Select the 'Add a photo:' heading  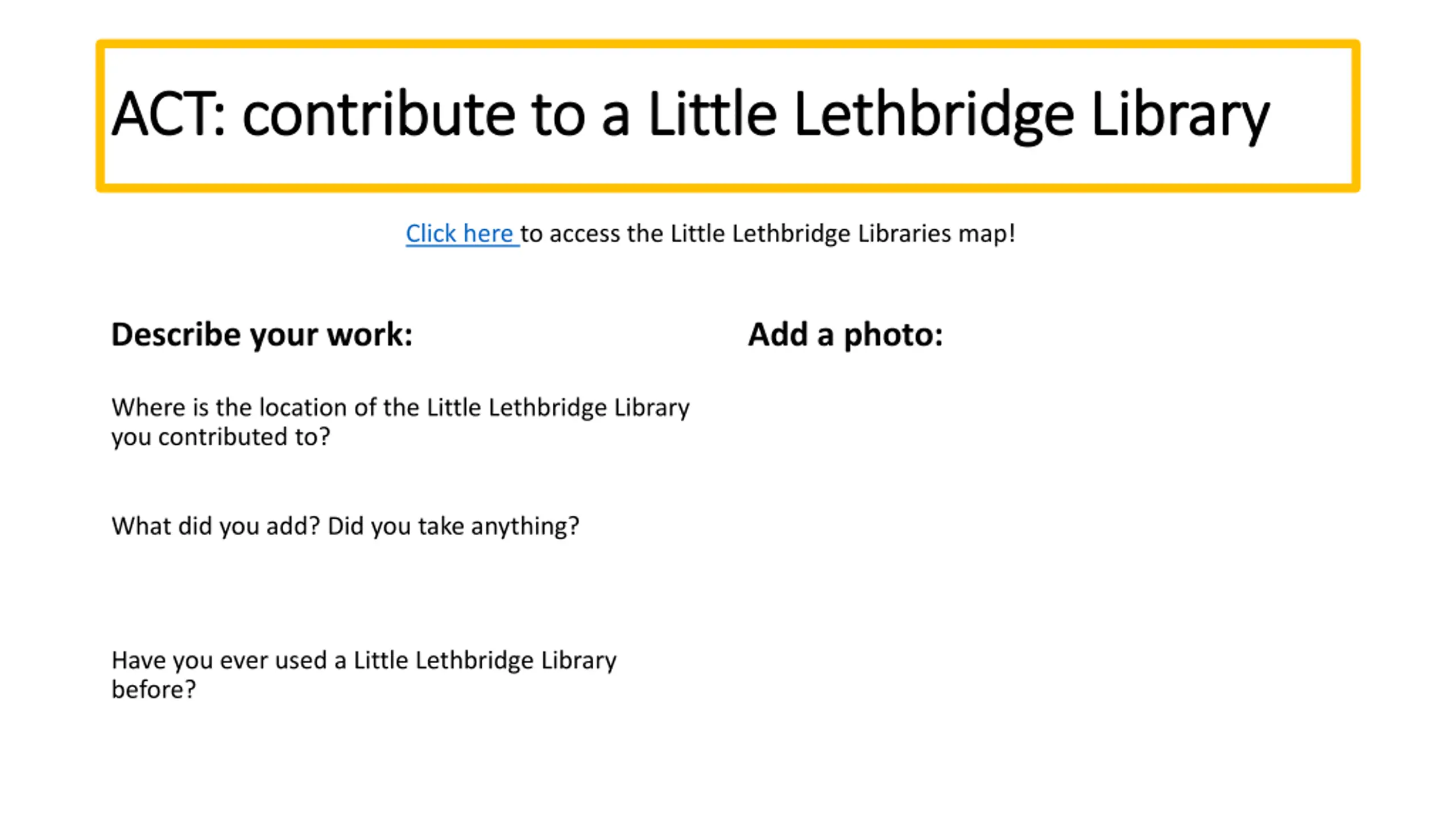[845, 334]
